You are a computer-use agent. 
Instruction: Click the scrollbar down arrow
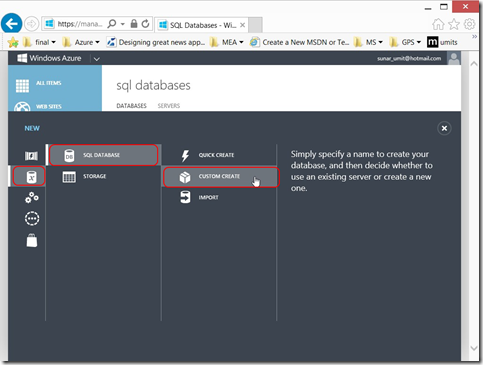tap(474, 348)
